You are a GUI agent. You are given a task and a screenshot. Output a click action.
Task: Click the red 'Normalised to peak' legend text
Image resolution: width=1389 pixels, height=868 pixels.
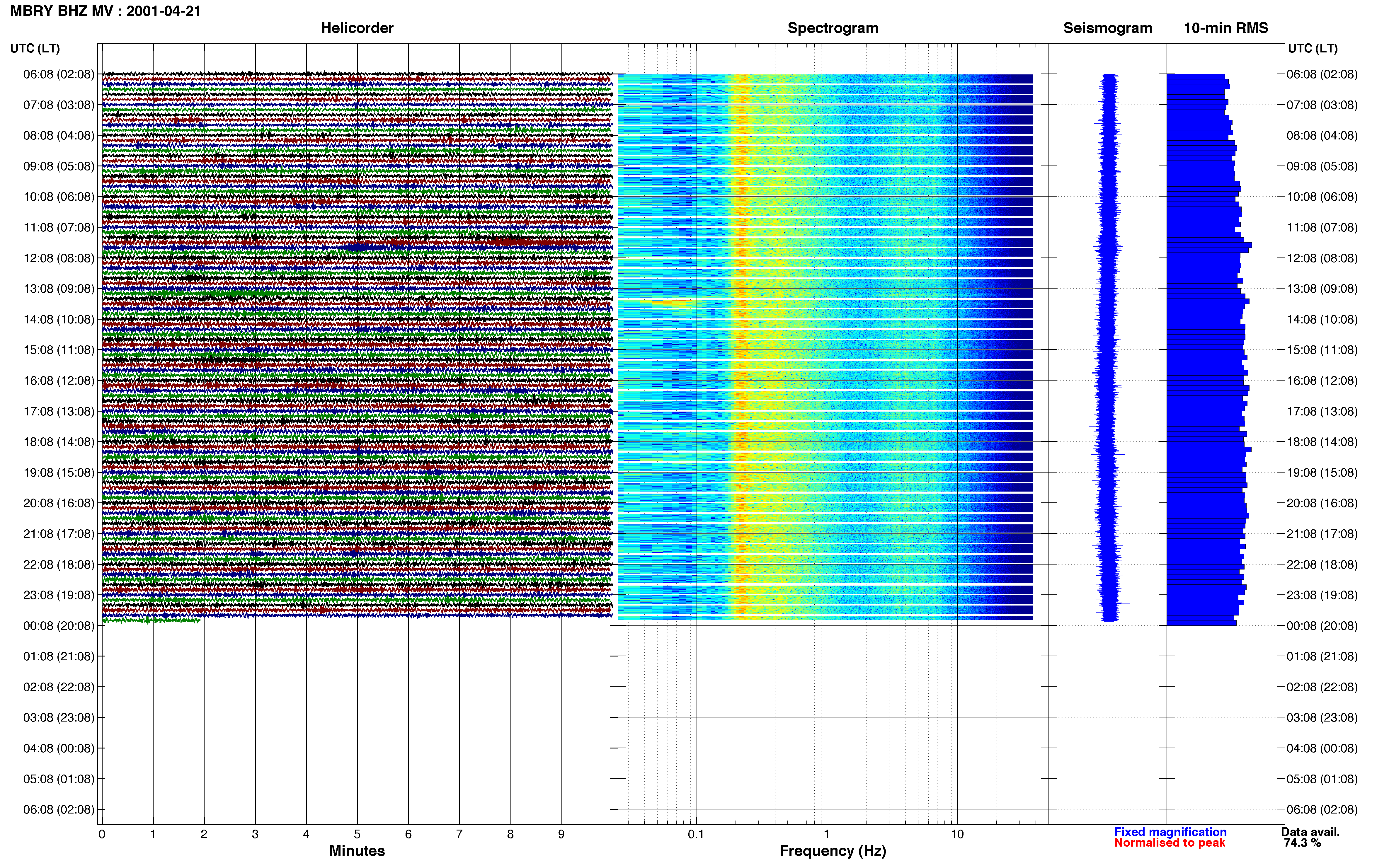point(1170,843)
